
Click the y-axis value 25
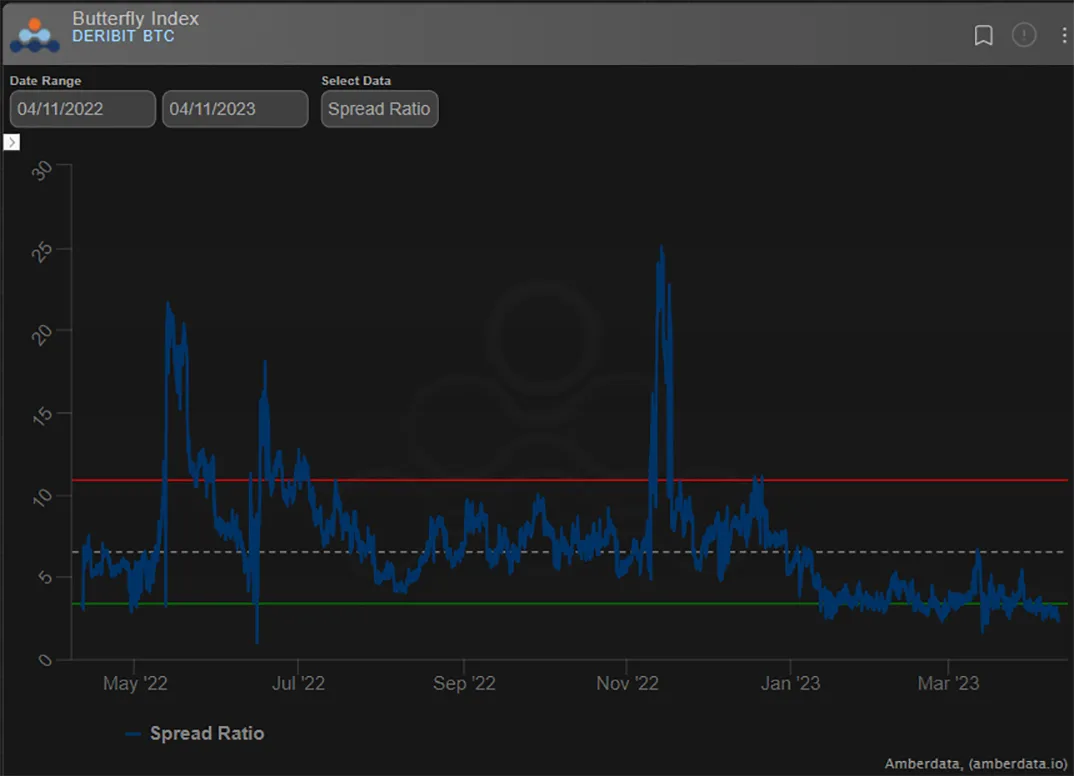pos(42,253)
